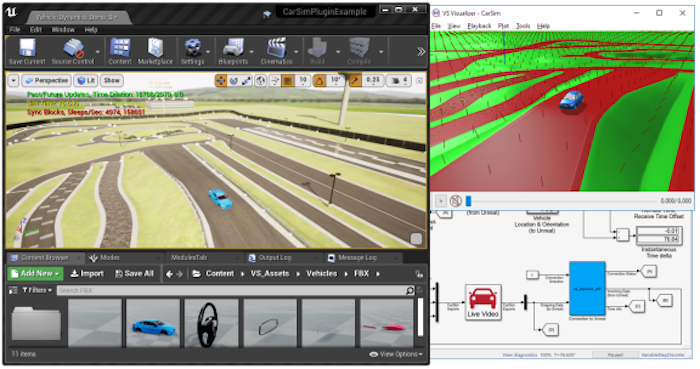700x369 pixels.
Task: Open Settings dropdown arrow
Action: click(x=208, y=52)
